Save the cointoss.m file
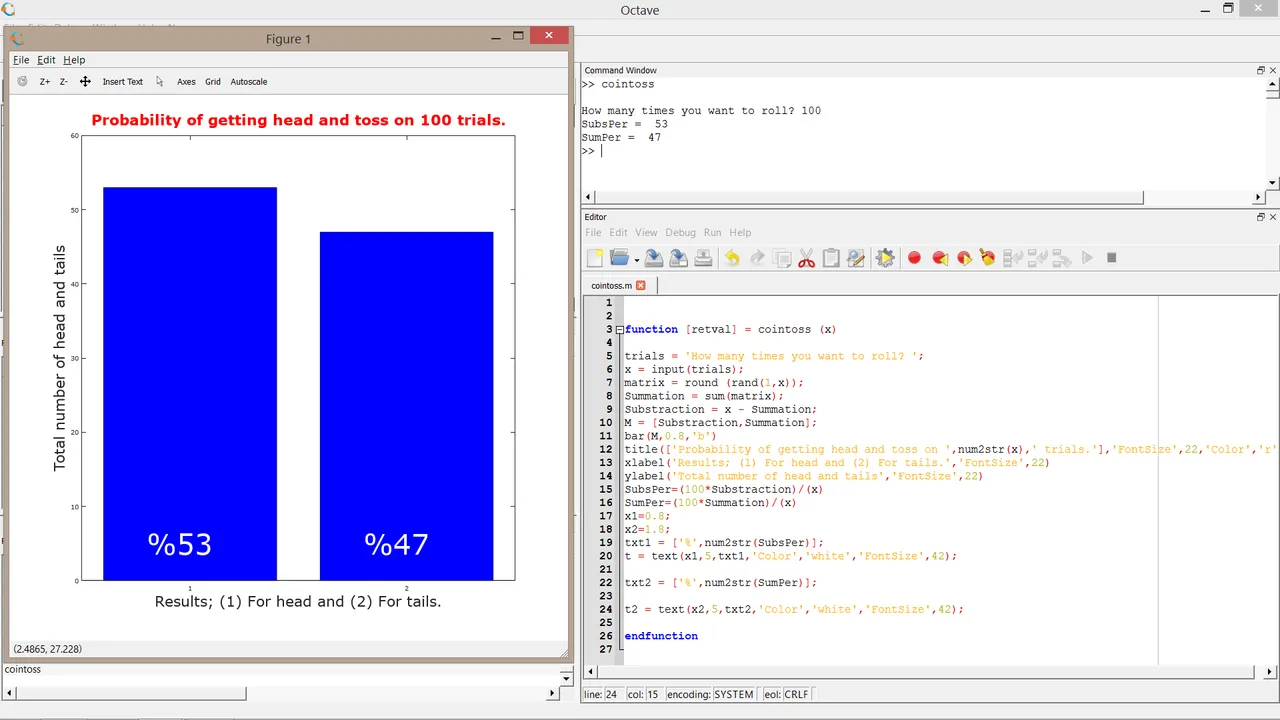Screen dimensions: 1280x720 pyautogui.click(x=654, y=258)
